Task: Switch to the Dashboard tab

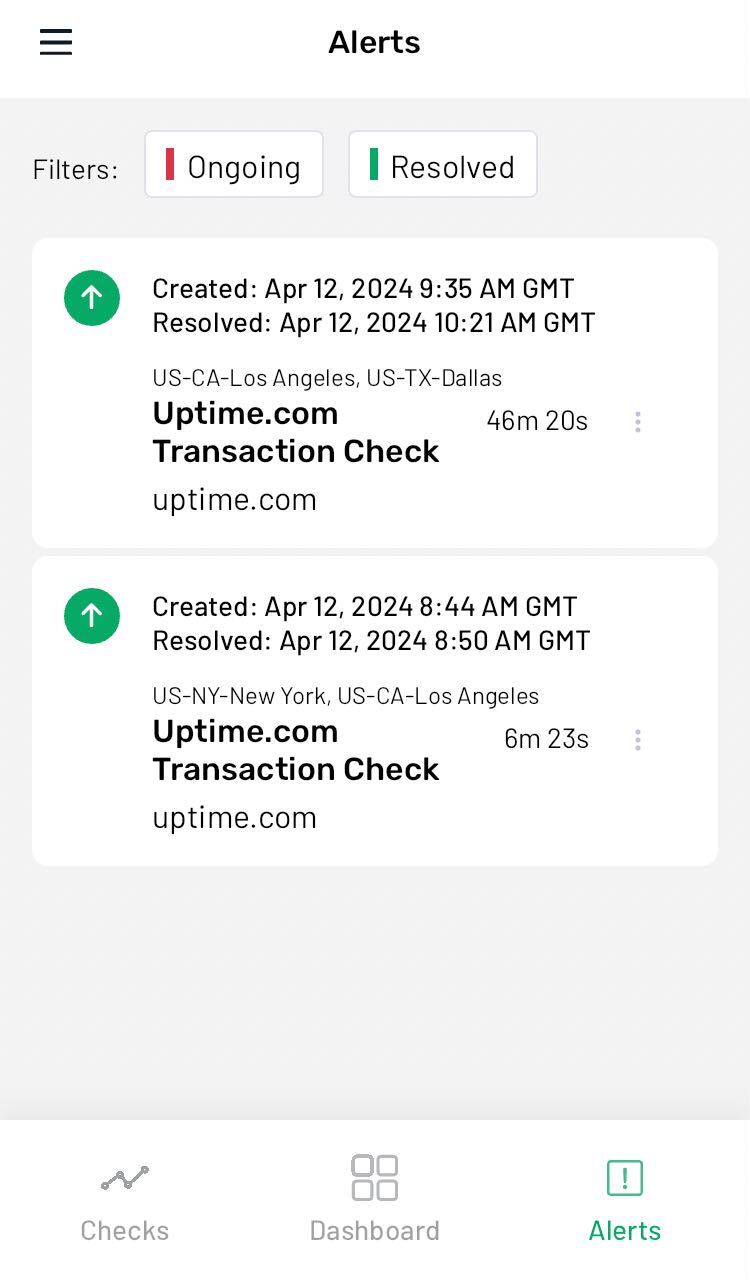Action: 374,1198
